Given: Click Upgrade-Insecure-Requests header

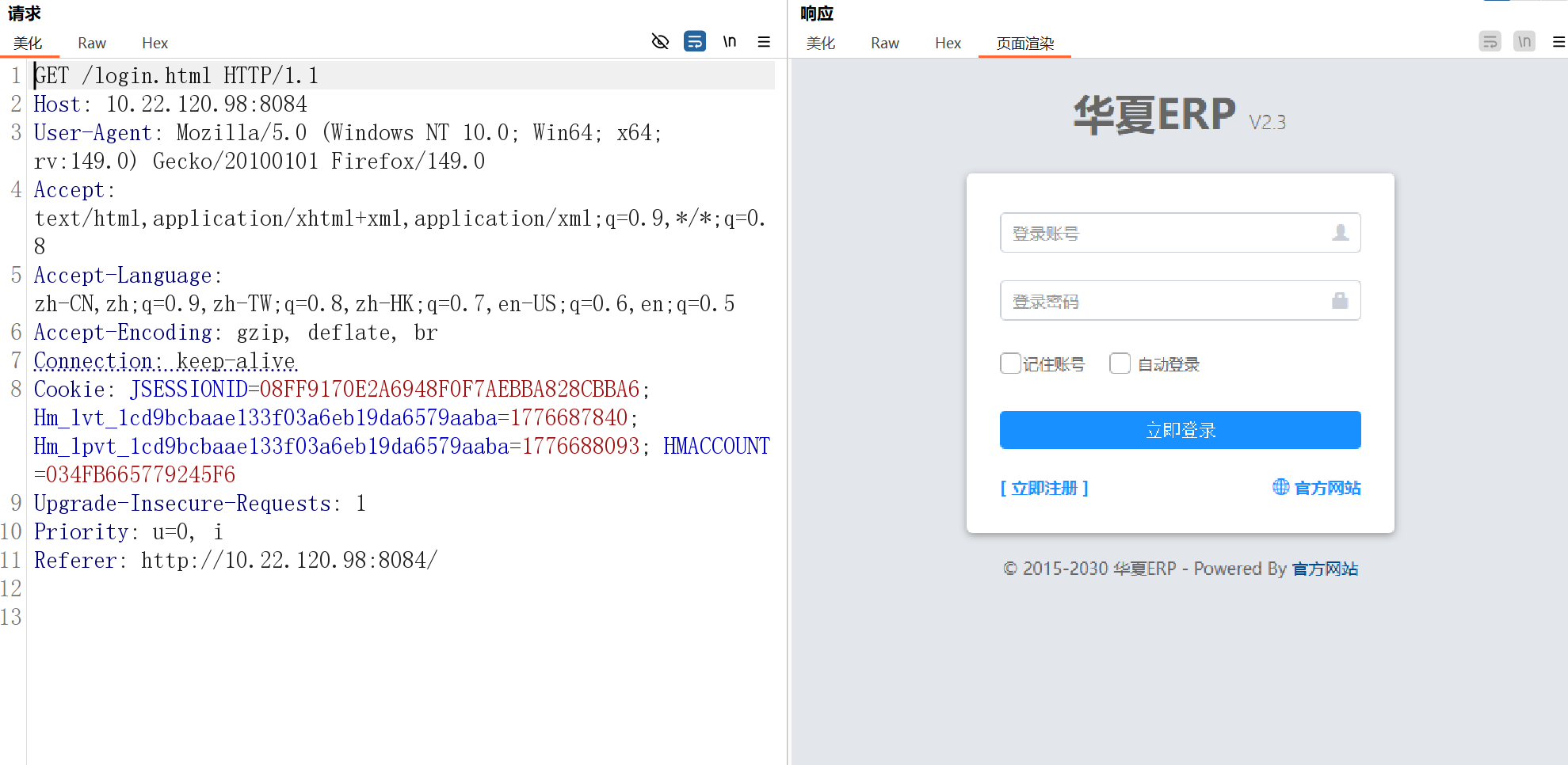Looking at the screenshot, I should [x=200, y=503].
